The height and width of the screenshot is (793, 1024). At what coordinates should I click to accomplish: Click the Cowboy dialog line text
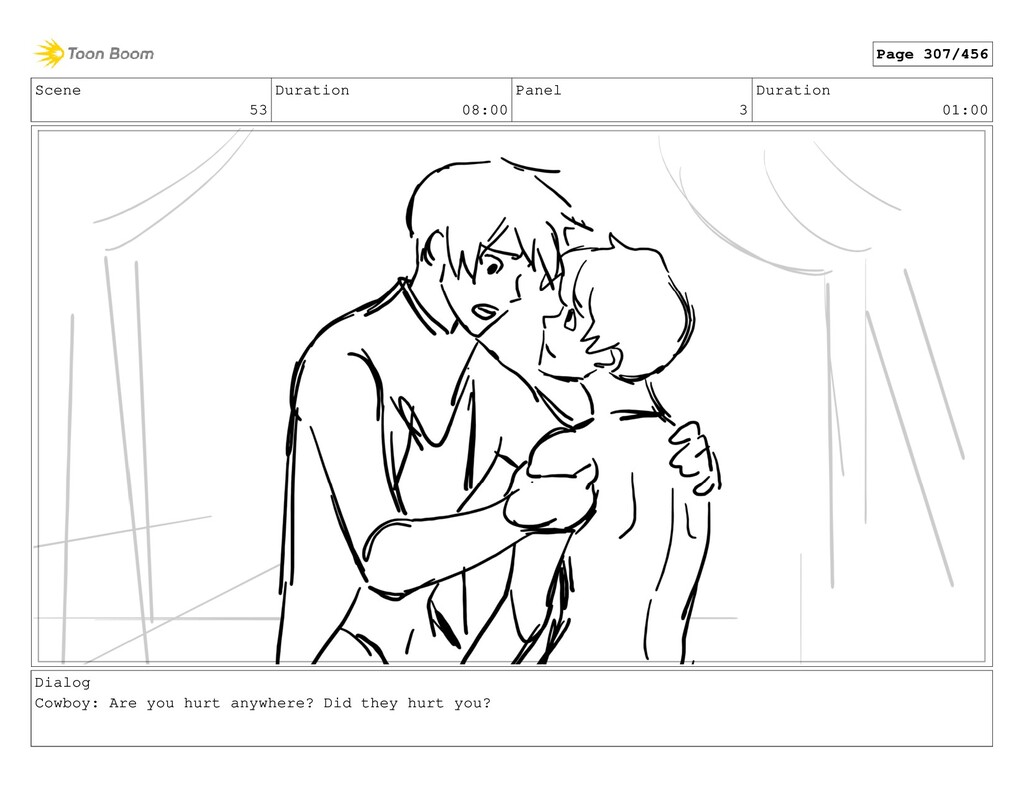263,704
